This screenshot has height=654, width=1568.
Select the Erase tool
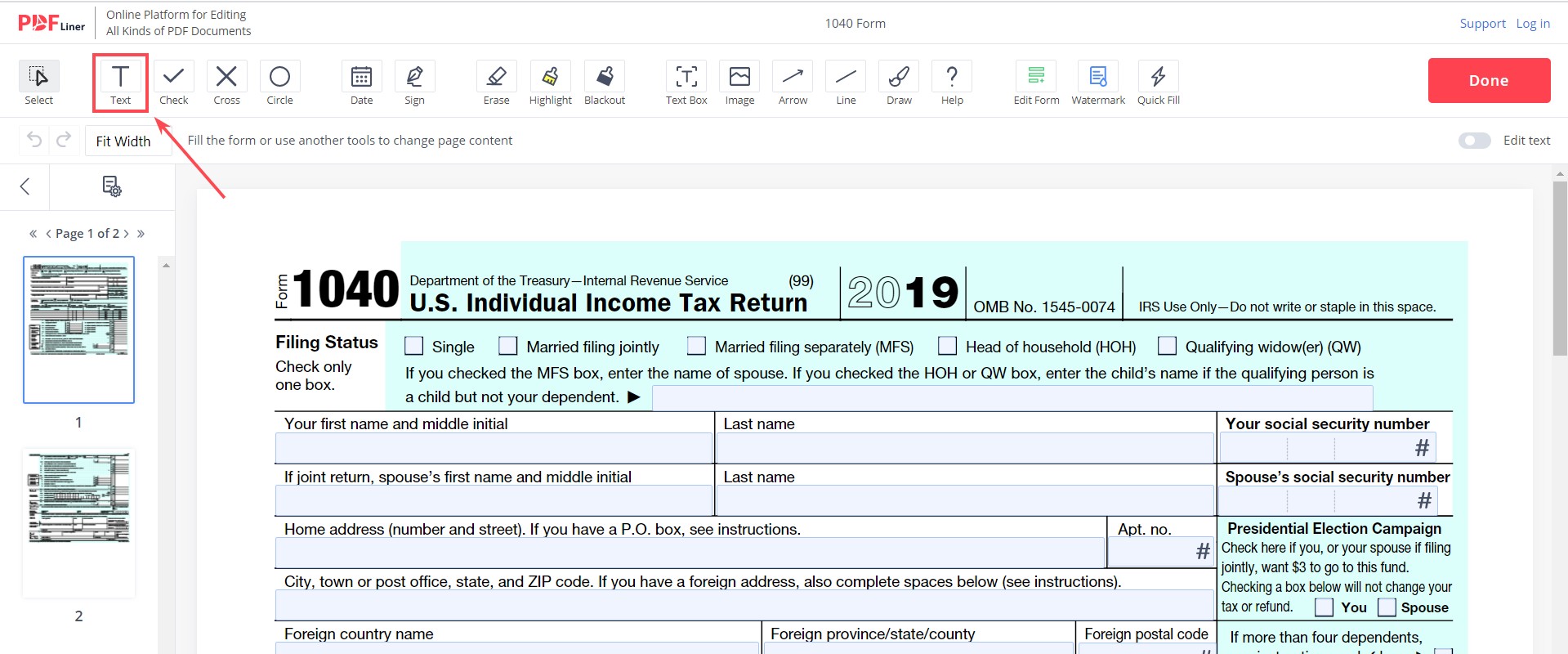coord(496,83)
